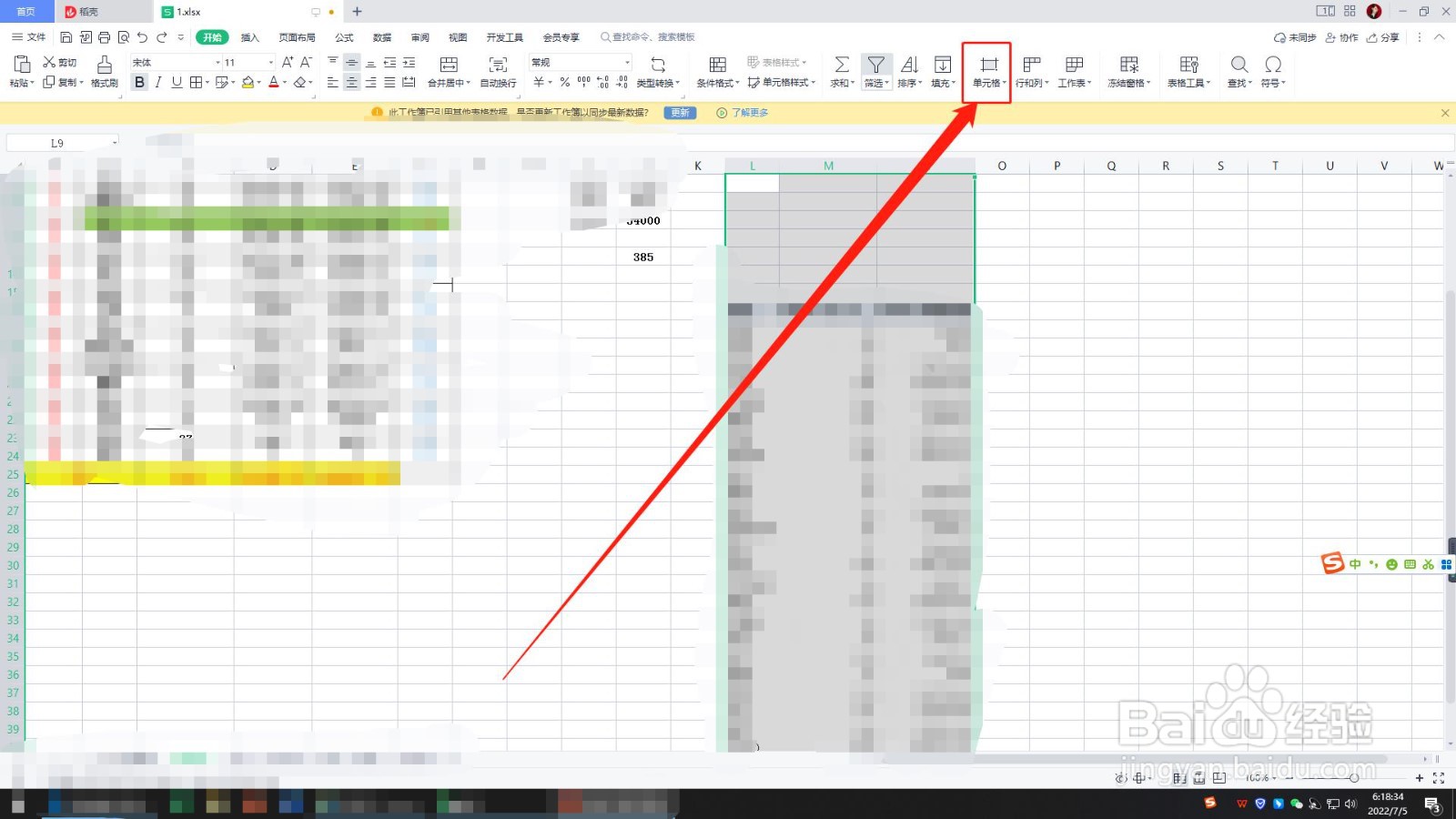
Task: Click the yellow fill color swatch icon
Action: click(248, 82)
